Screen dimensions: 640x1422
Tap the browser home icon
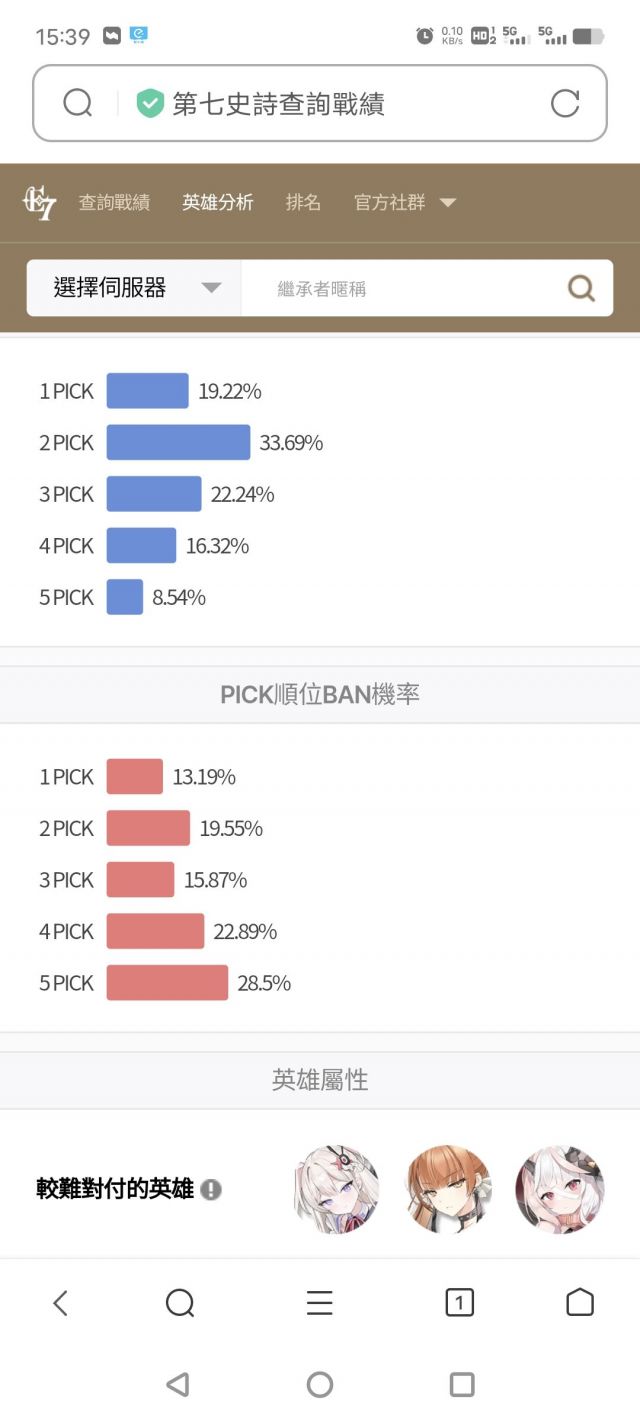(580, 1302)
